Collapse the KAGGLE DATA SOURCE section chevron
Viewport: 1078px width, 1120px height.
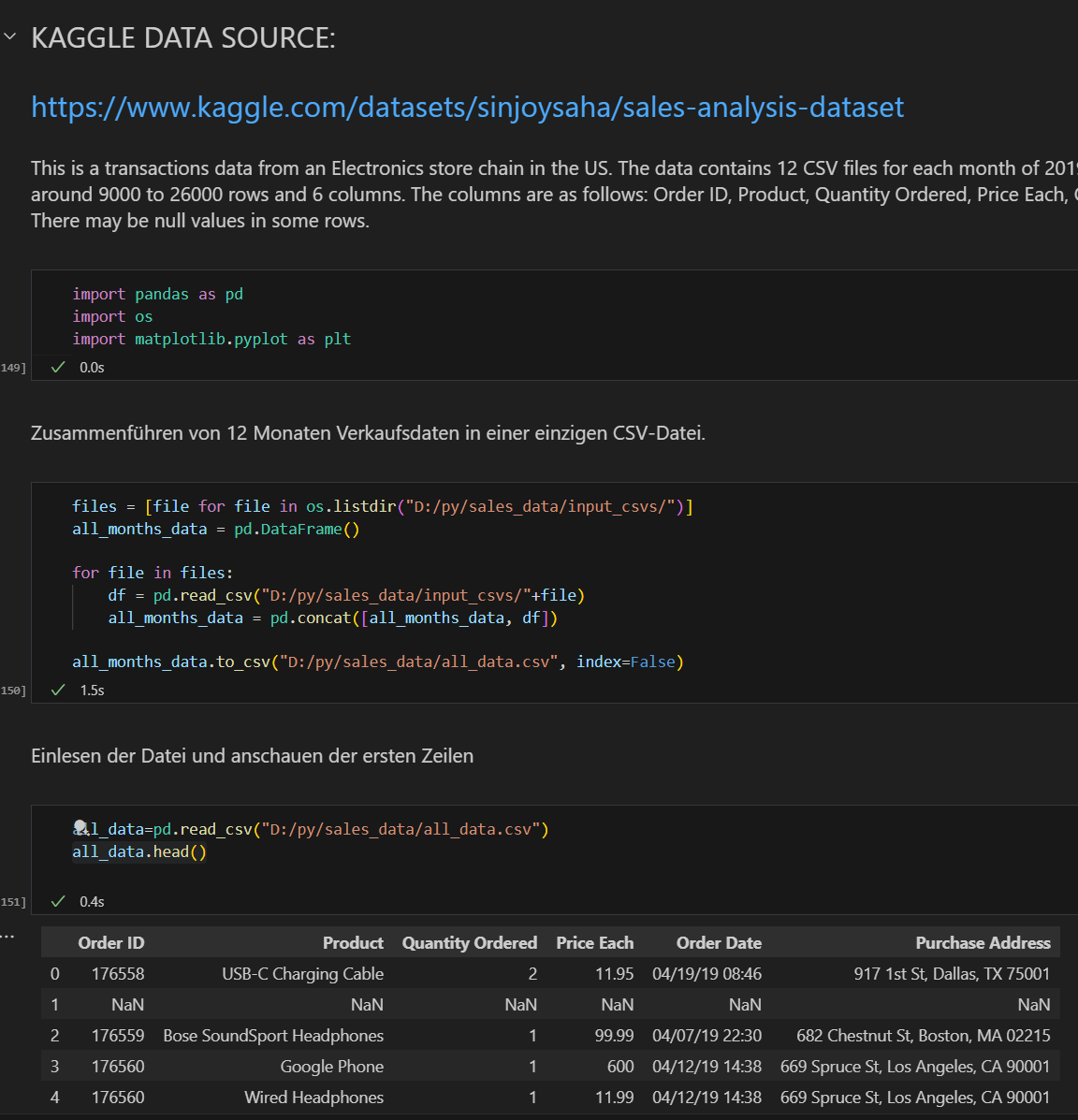click(x=10, y=36)
